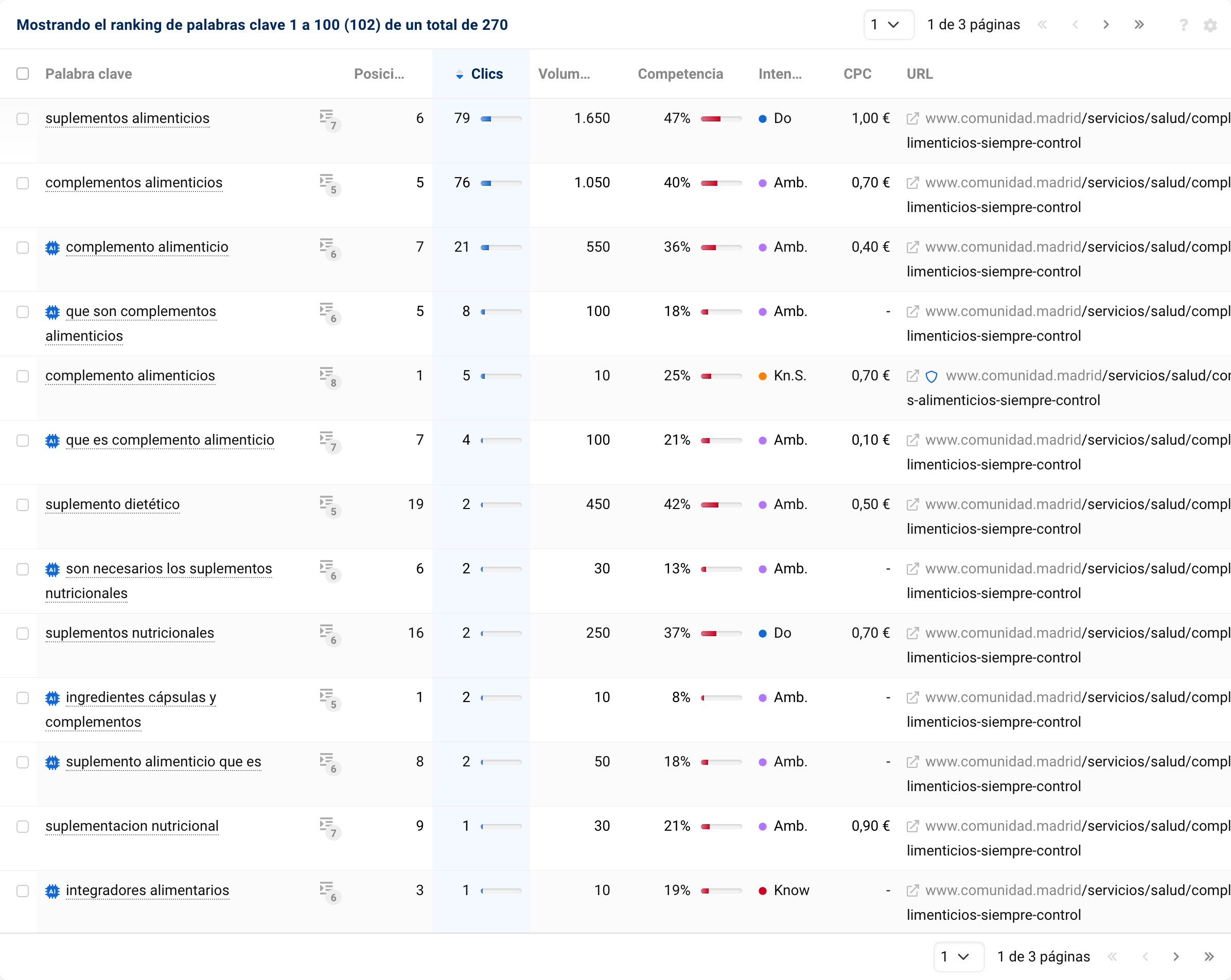
Task: Click AI badge next to complemento alimenticio
Action: coord(52,247)
